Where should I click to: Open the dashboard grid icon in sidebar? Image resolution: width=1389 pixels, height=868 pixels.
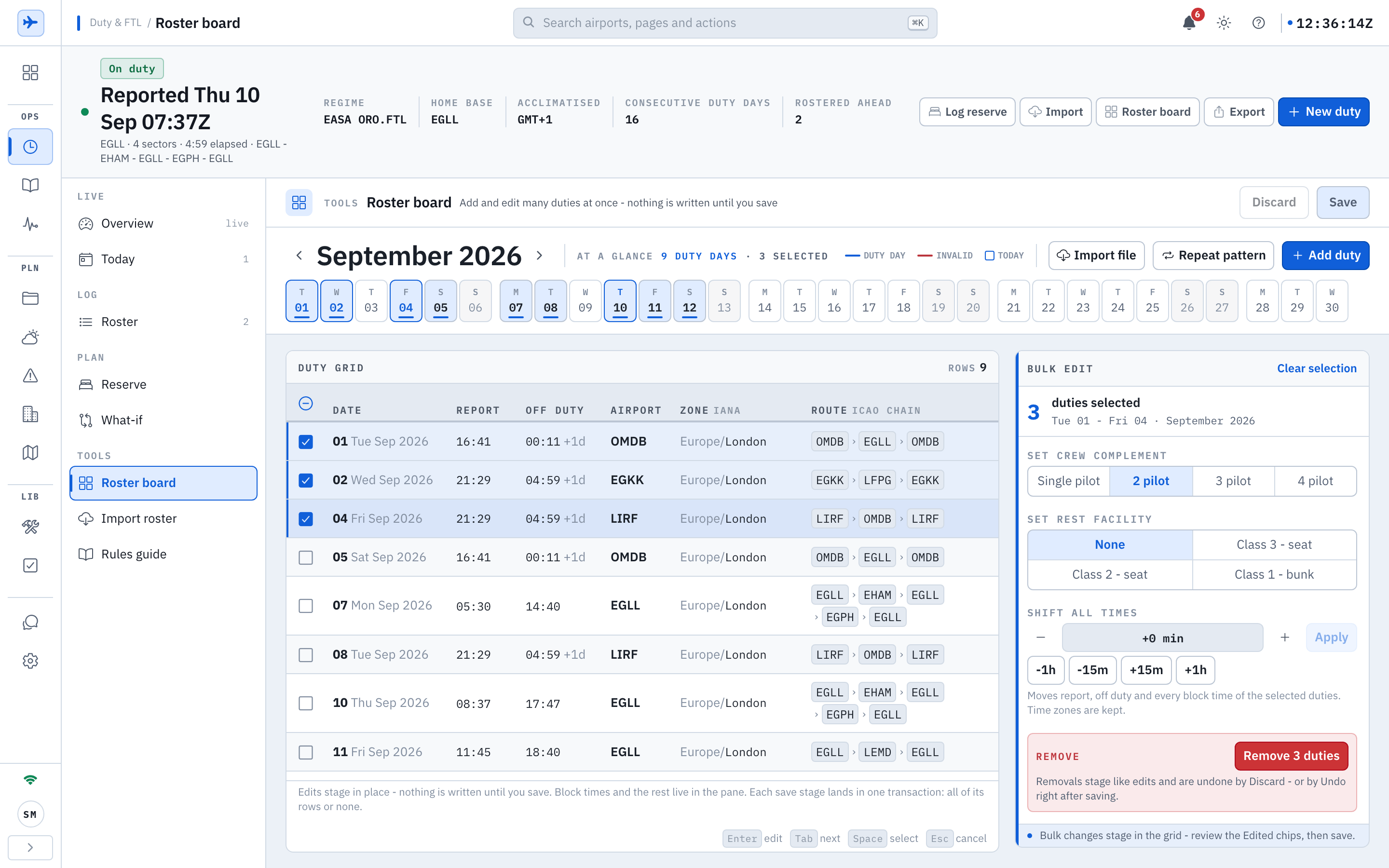[30, 72]
